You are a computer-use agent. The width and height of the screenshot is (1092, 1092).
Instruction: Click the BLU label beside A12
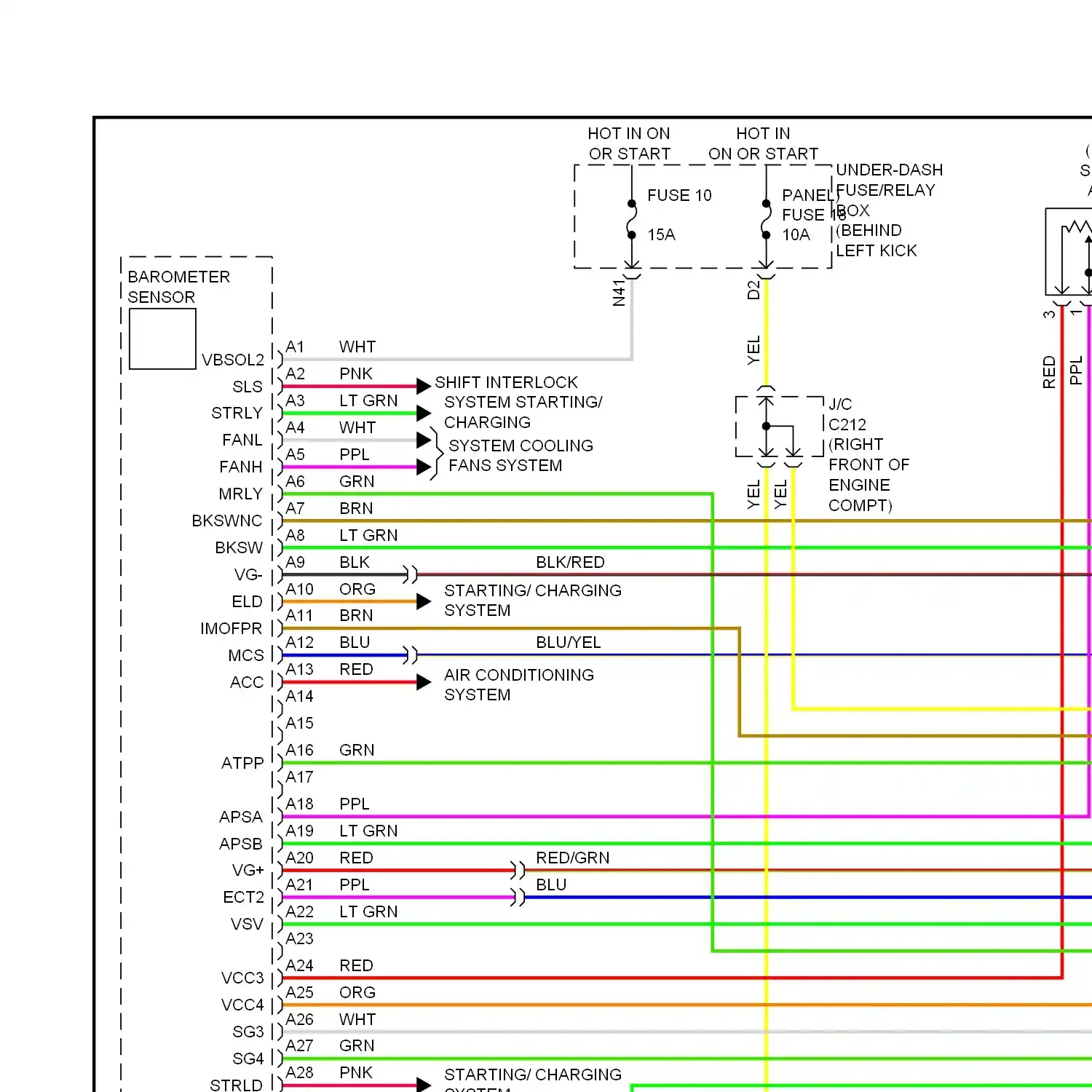point(355,643)
